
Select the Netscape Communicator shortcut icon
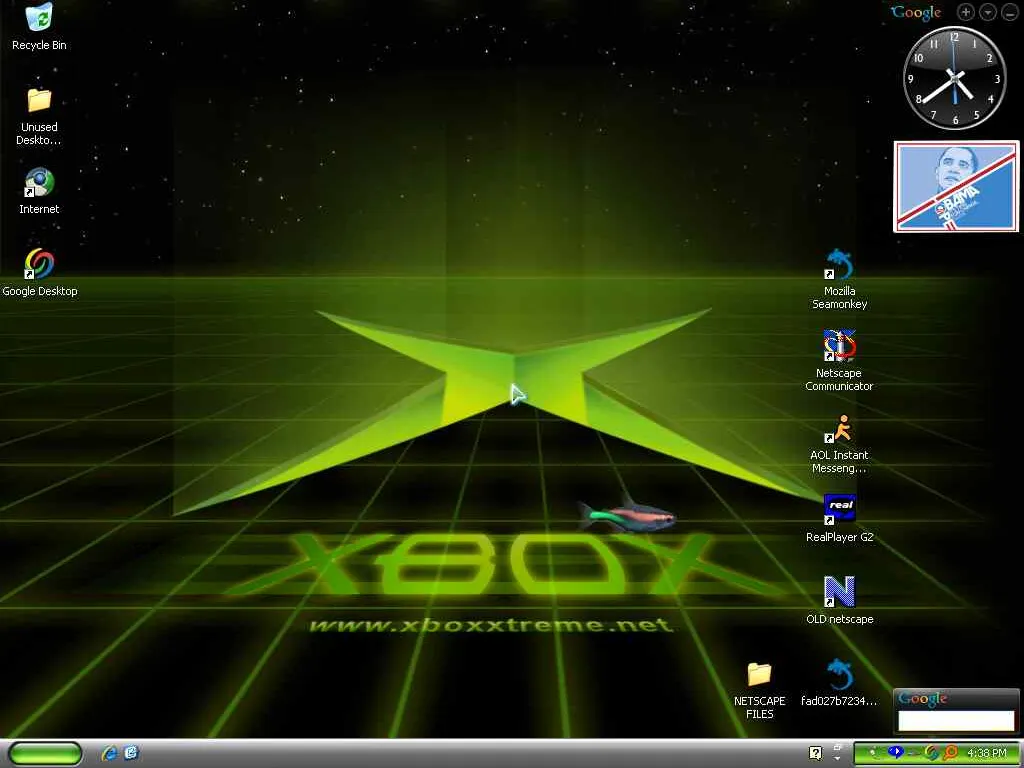point(839,345)
